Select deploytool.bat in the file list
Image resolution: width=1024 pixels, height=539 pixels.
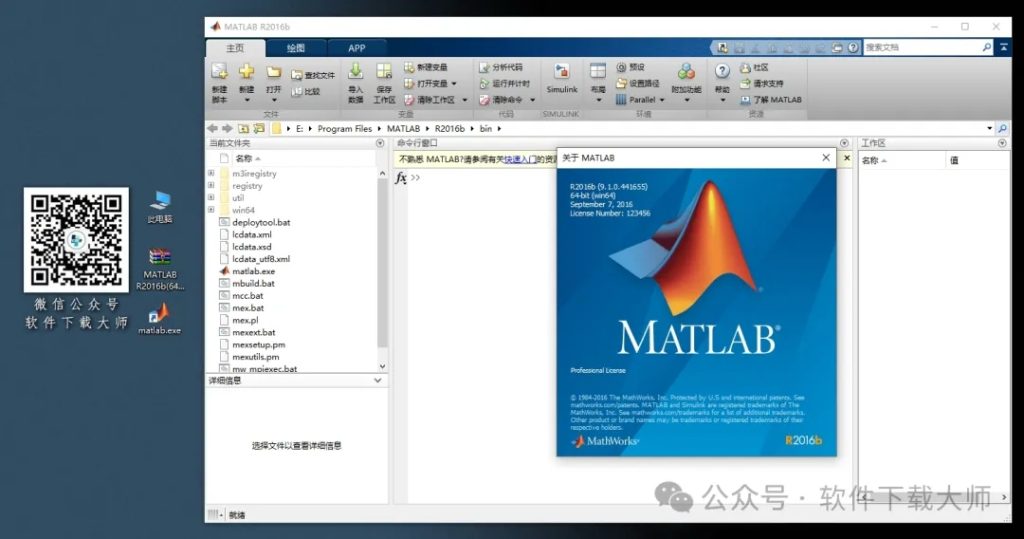(x=261, y=222)
